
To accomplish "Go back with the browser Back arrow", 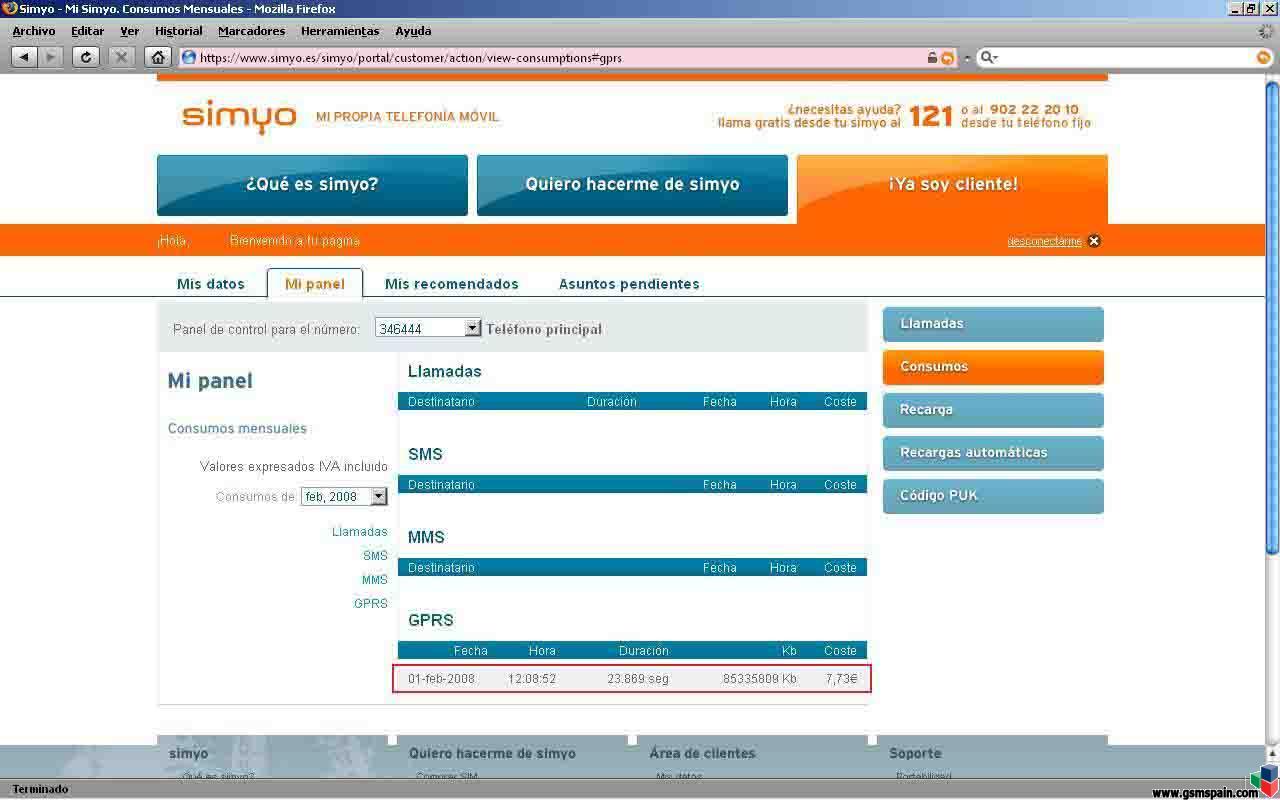I will (x=25, y=57).
